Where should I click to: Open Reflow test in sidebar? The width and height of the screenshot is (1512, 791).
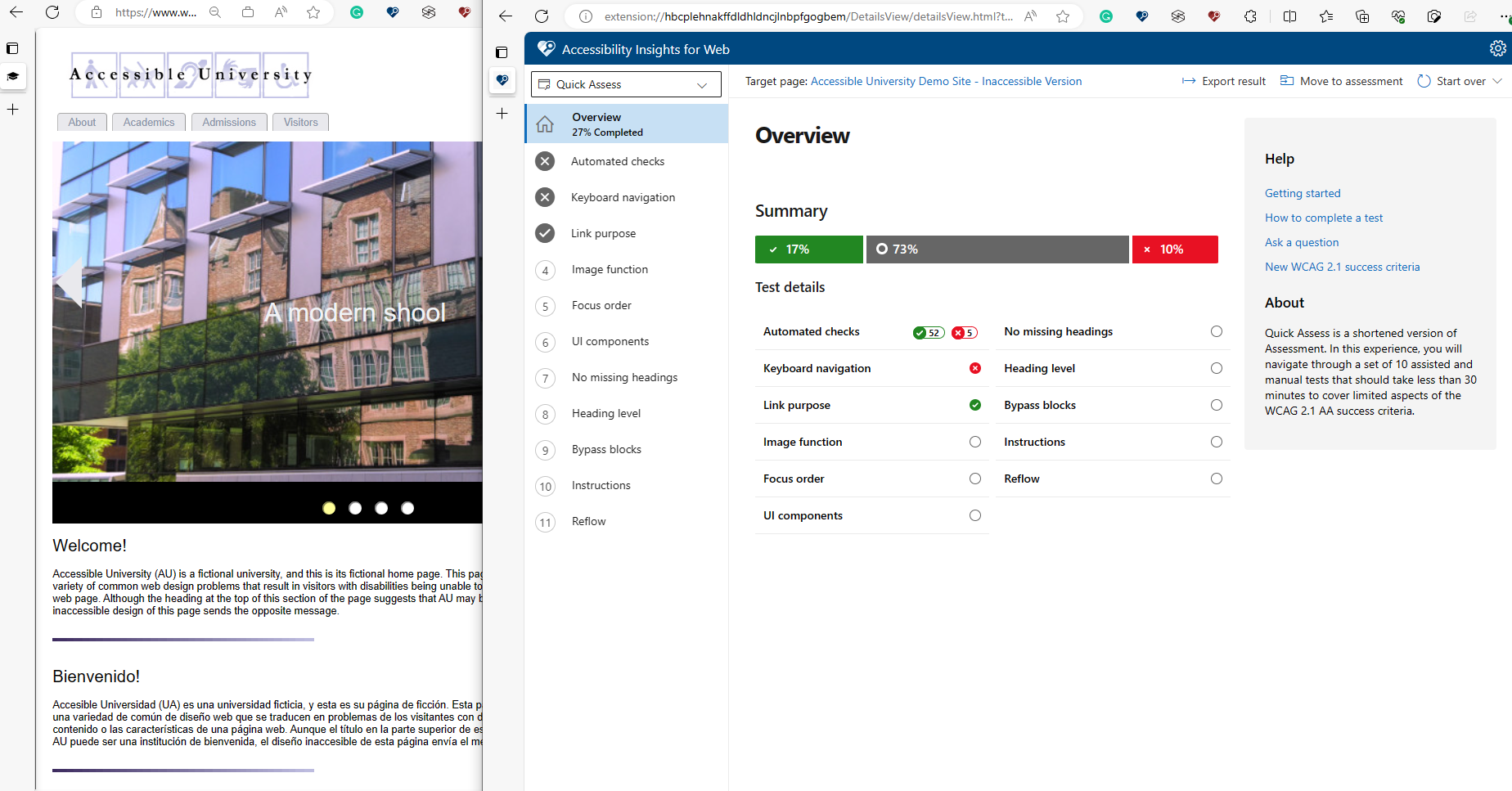627,521
